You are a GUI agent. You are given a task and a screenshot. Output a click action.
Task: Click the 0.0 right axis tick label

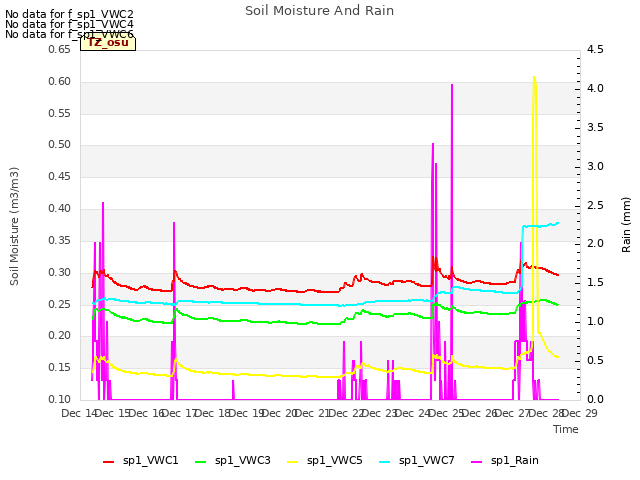pos(595,399)
